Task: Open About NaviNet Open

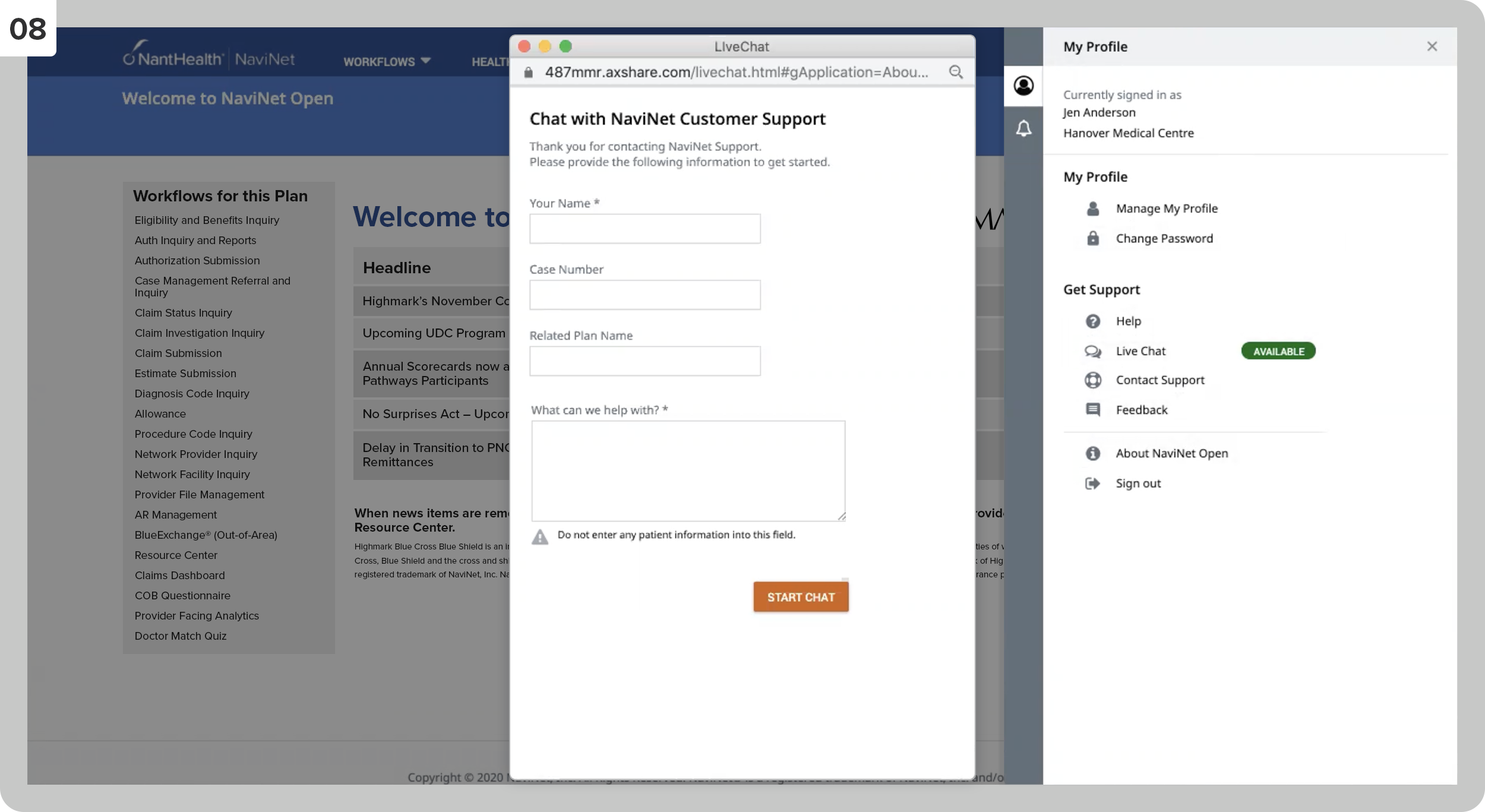Action: click(x=1171, y=453)
